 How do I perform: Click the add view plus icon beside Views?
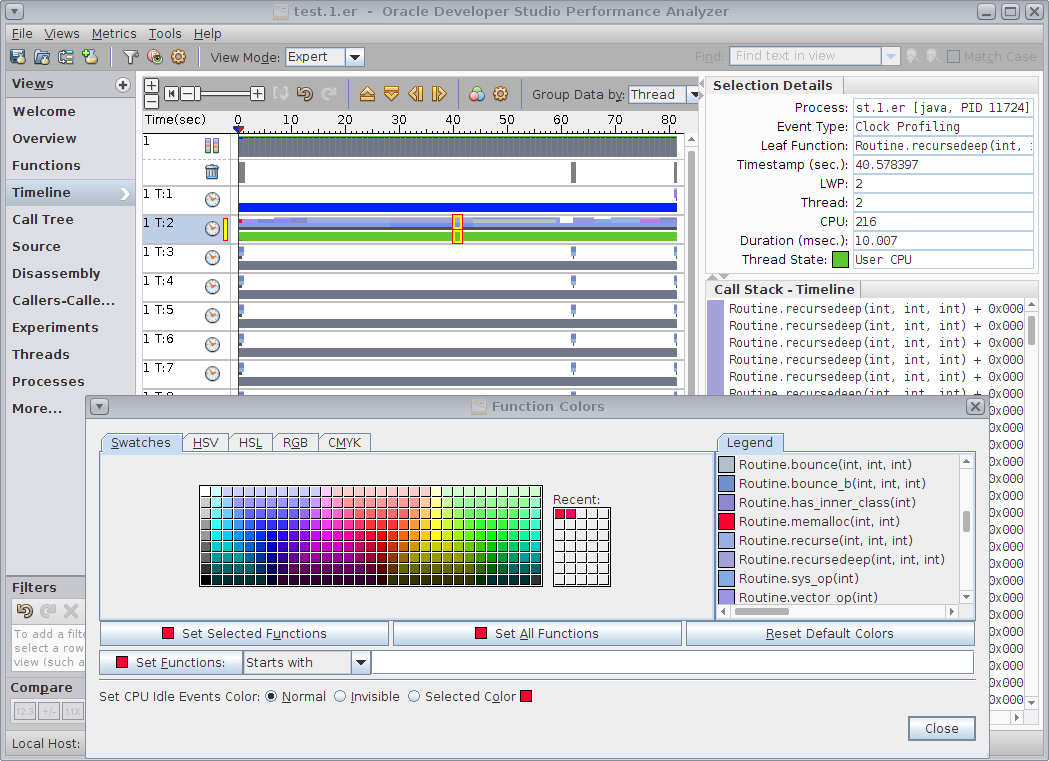(x=123, y=85)
